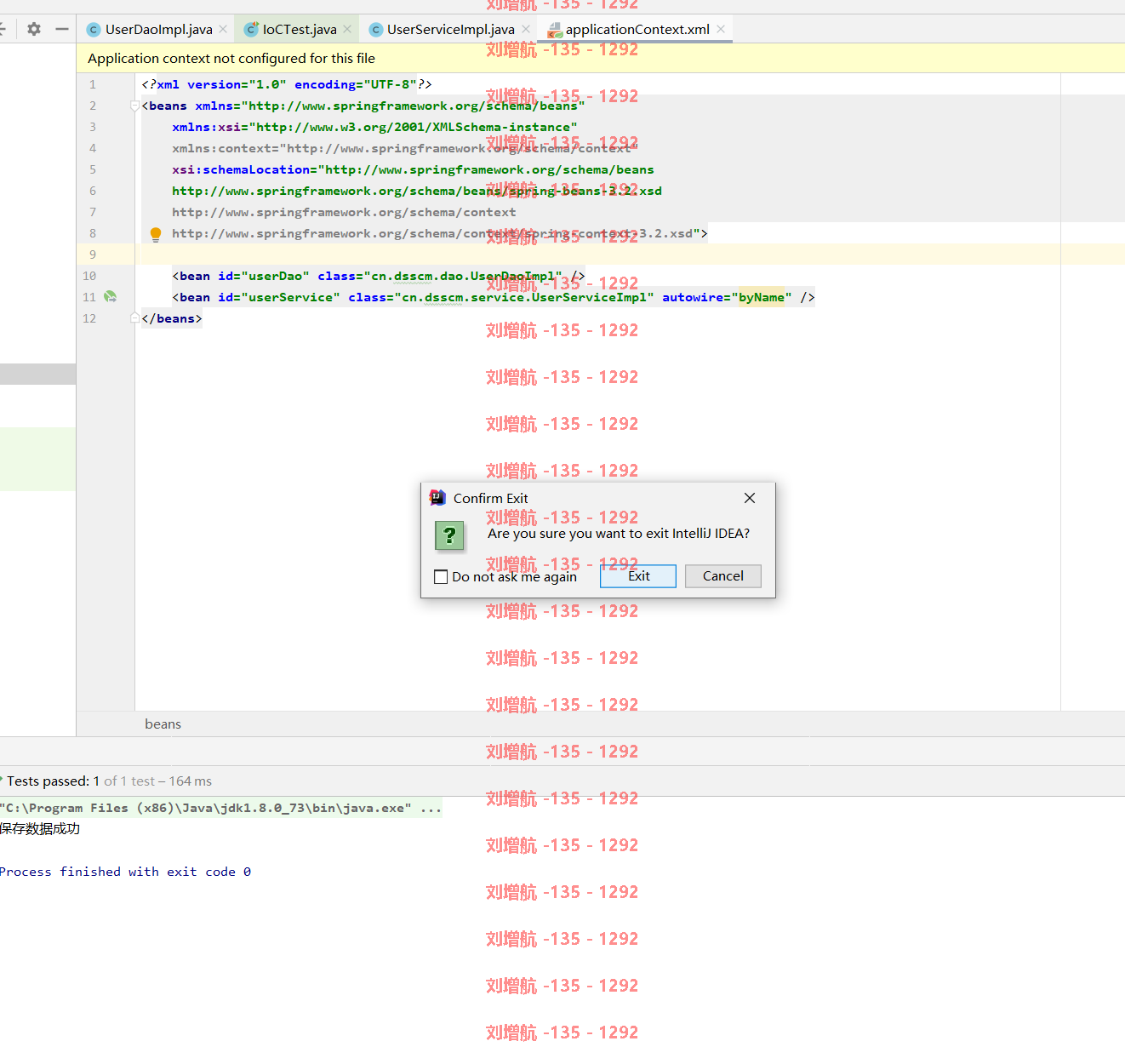Click the green question mark dialog icon

449,535
